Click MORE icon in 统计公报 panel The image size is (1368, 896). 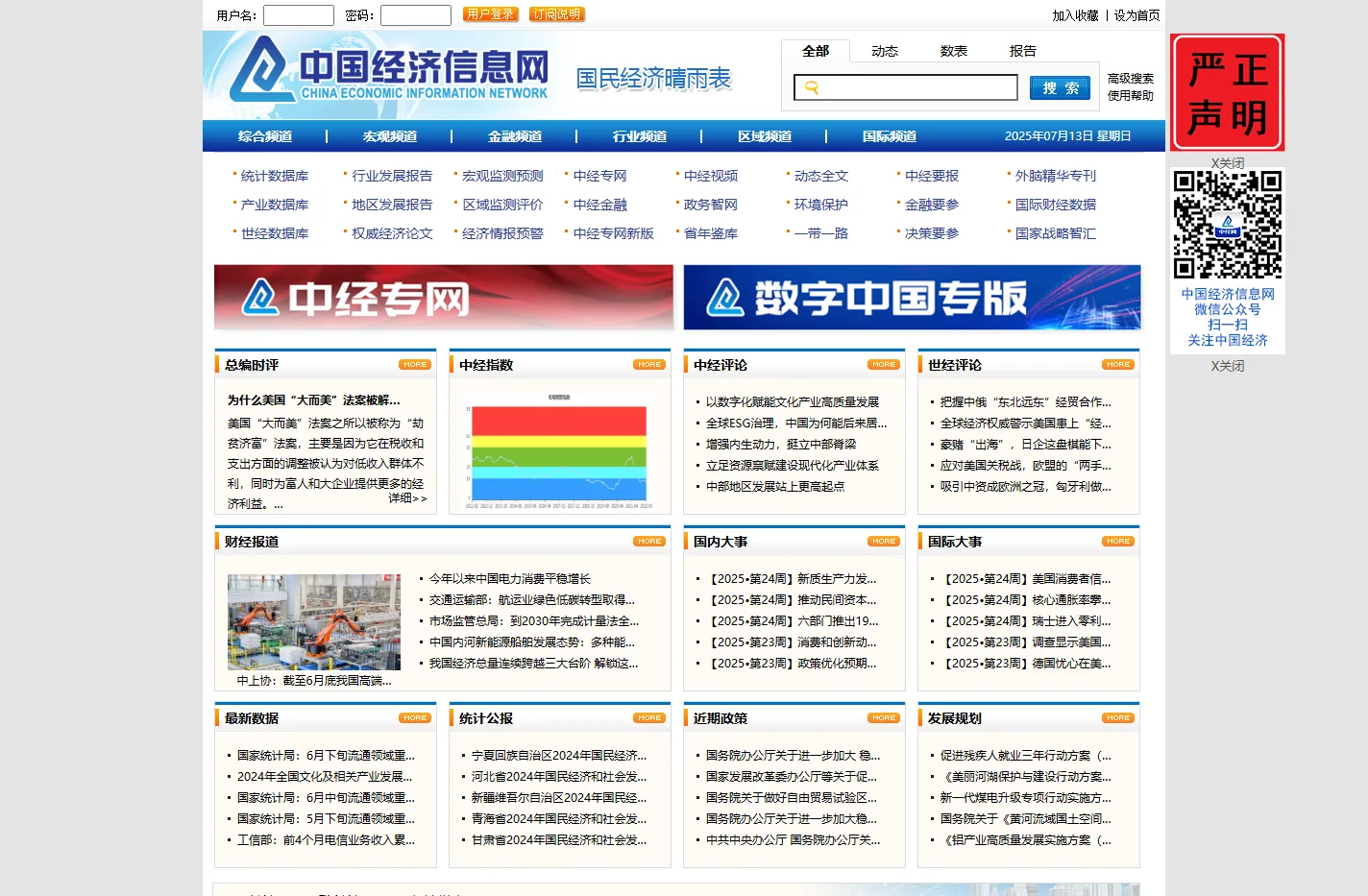click(649, 718)
